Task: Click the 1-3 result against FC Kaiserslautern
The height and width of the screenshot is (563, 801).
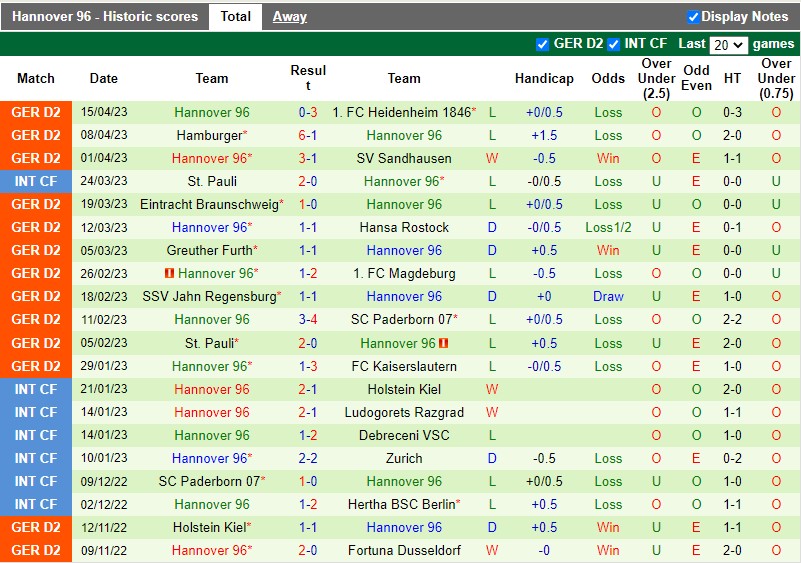Action: click(308, 366)
